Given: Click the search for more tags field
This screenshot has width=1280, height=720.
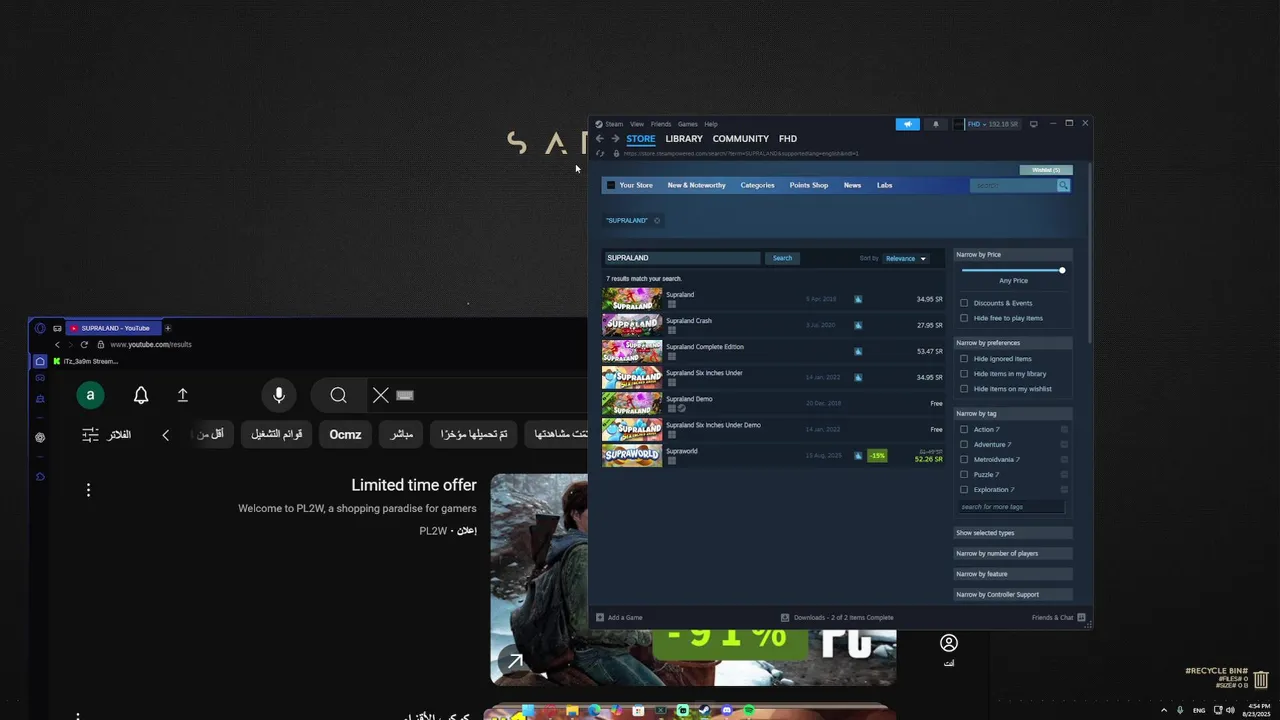Looking at the screenshot, I should click(1011, 507).
